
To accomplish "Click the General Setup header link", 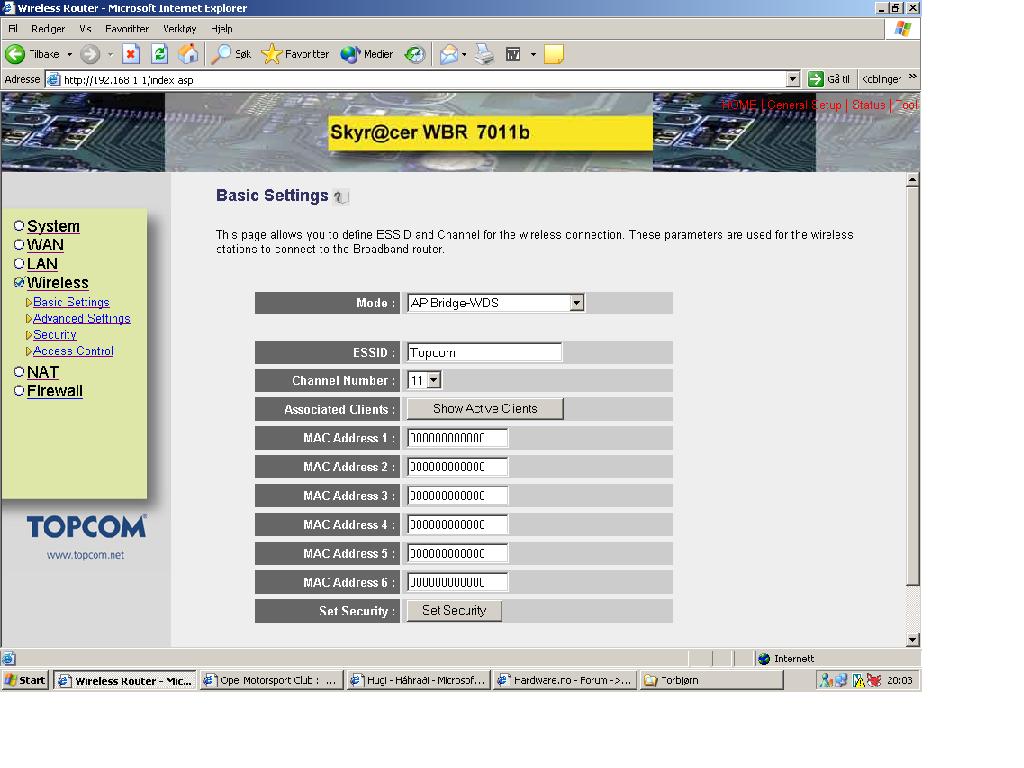I will 804,105.
